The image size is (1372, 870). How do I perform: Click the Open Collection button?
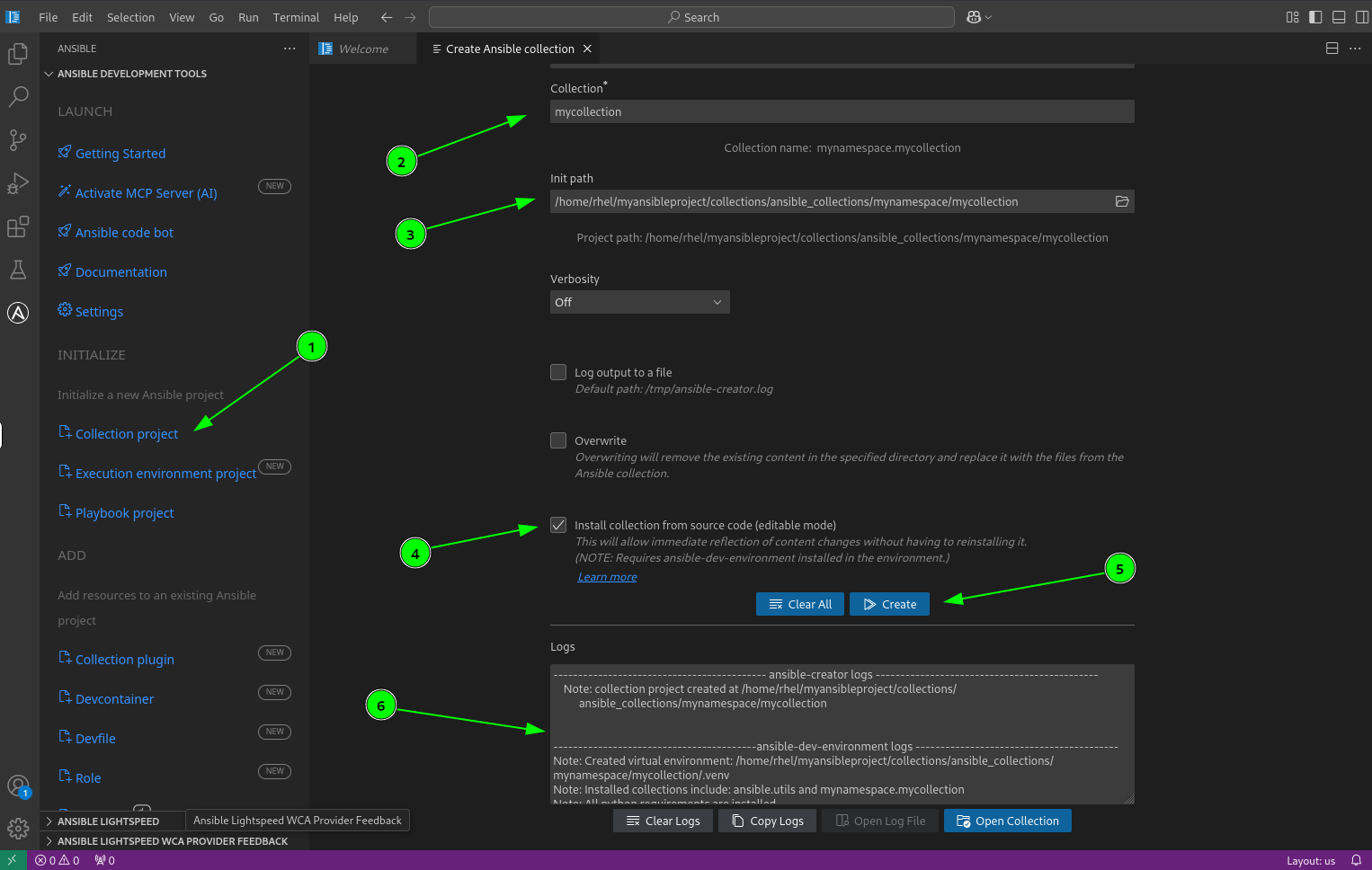click(x=1007, y=821)
